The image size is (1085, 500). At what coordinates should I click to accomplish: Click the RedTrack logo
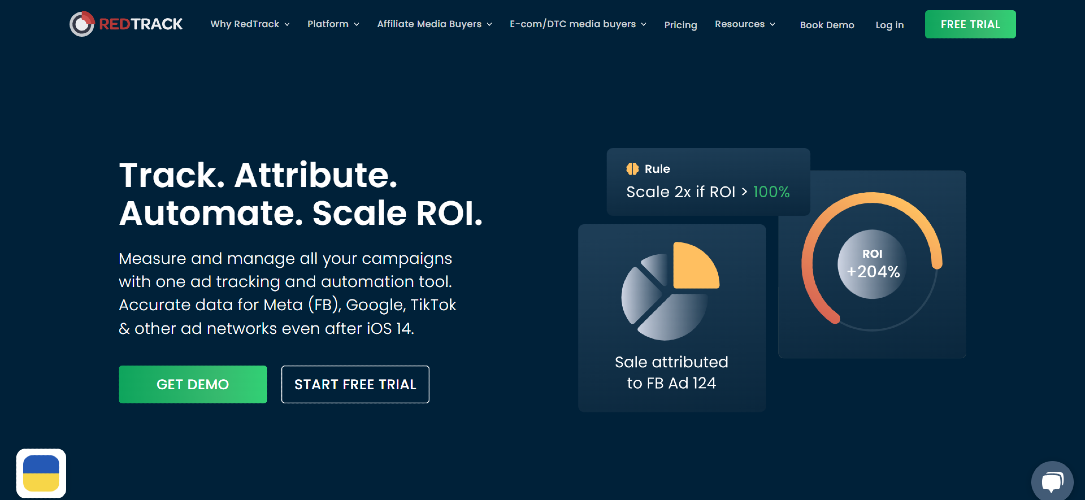126,24
